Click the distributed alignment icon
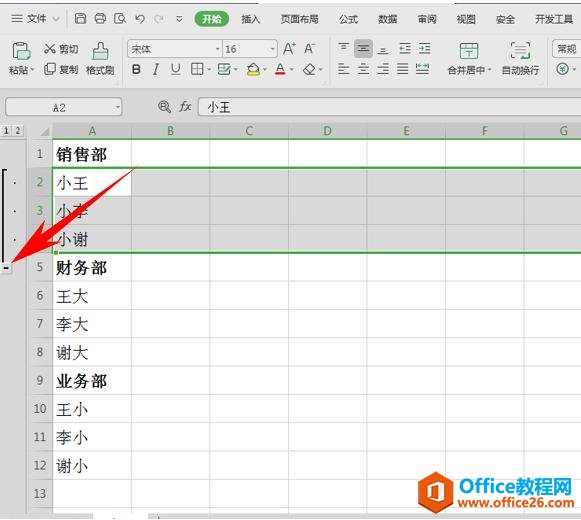Viewport: 581px width, 520px height. (x=422, y=69)
